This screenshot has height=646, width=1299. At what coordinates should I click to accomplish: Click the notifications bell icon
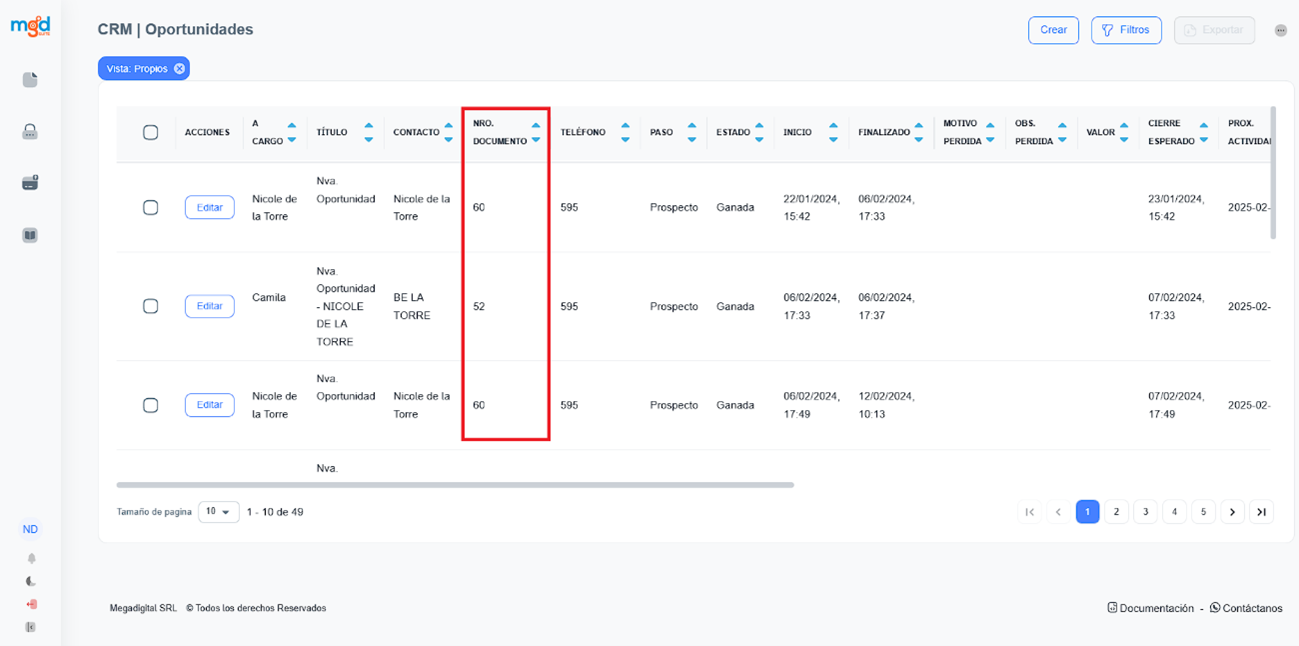[x=31, y=559]
